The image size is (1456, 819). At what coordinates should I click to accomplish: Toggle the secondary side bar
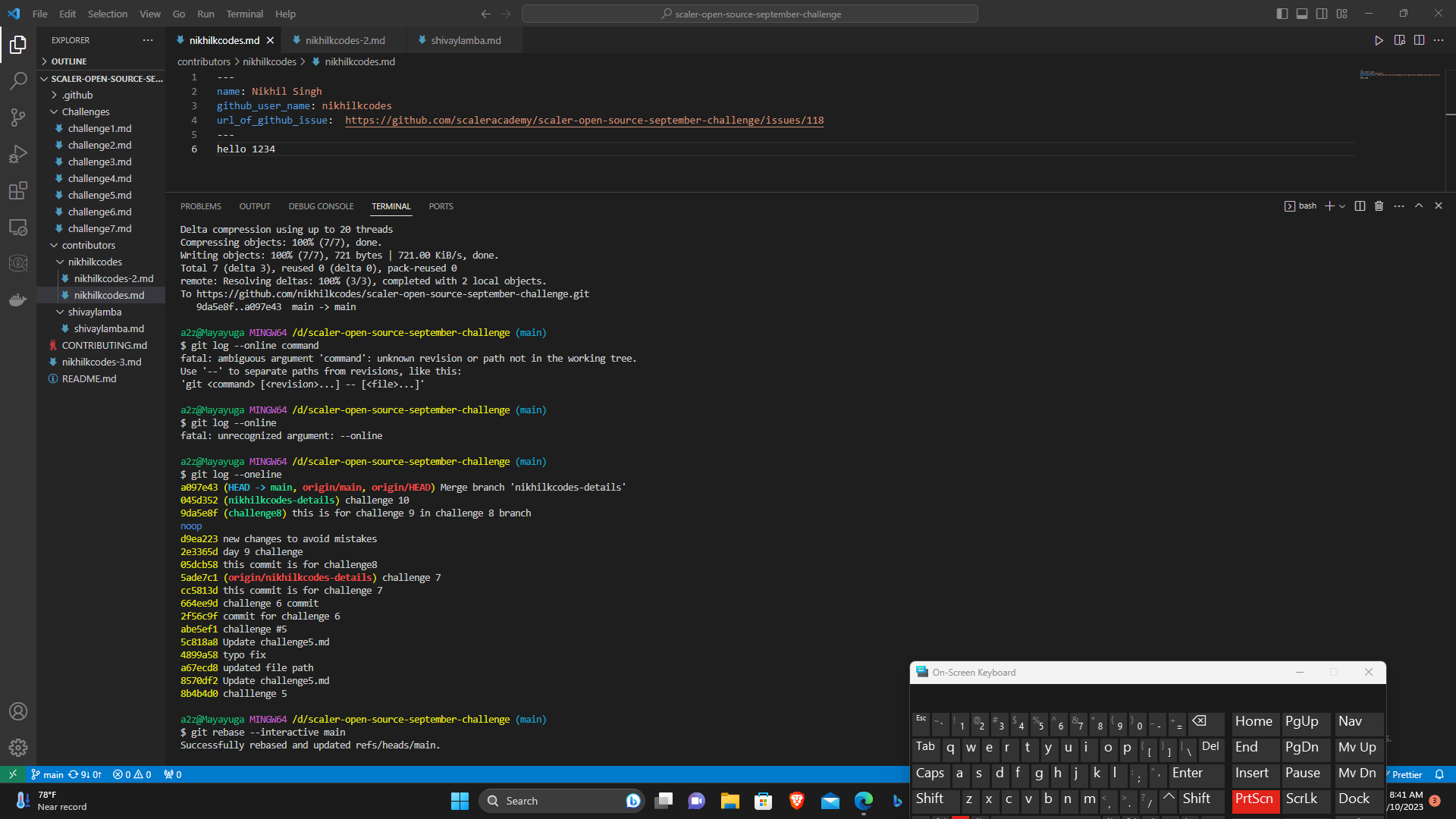[x=1322, y=13]
